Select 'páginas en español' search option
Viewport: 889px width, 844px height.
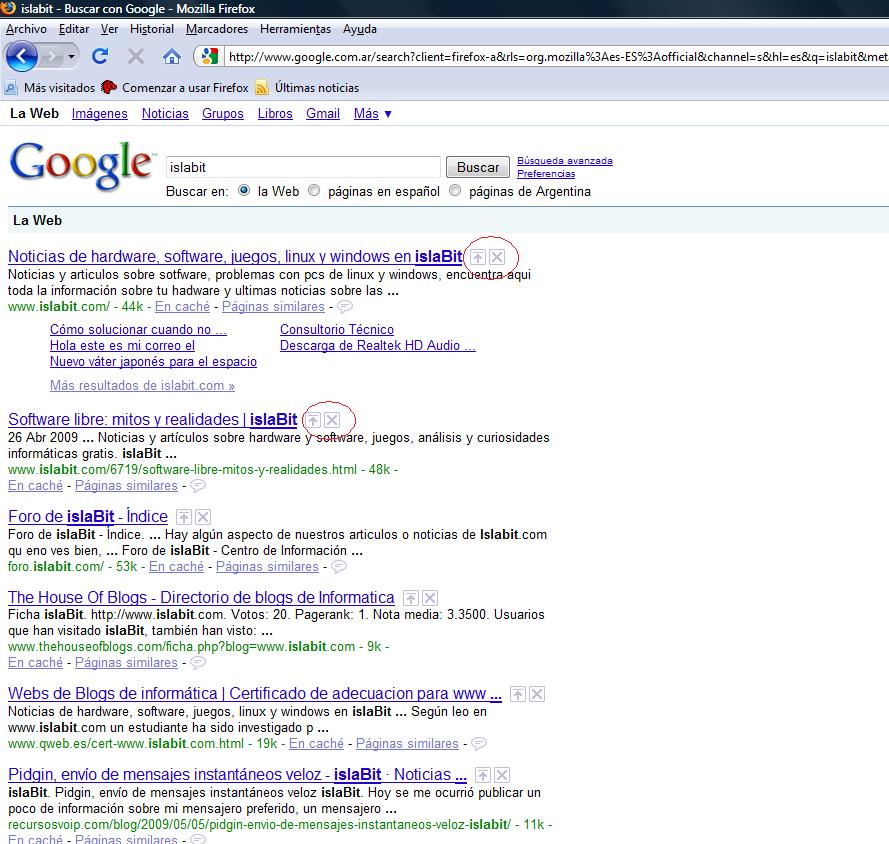315,191
